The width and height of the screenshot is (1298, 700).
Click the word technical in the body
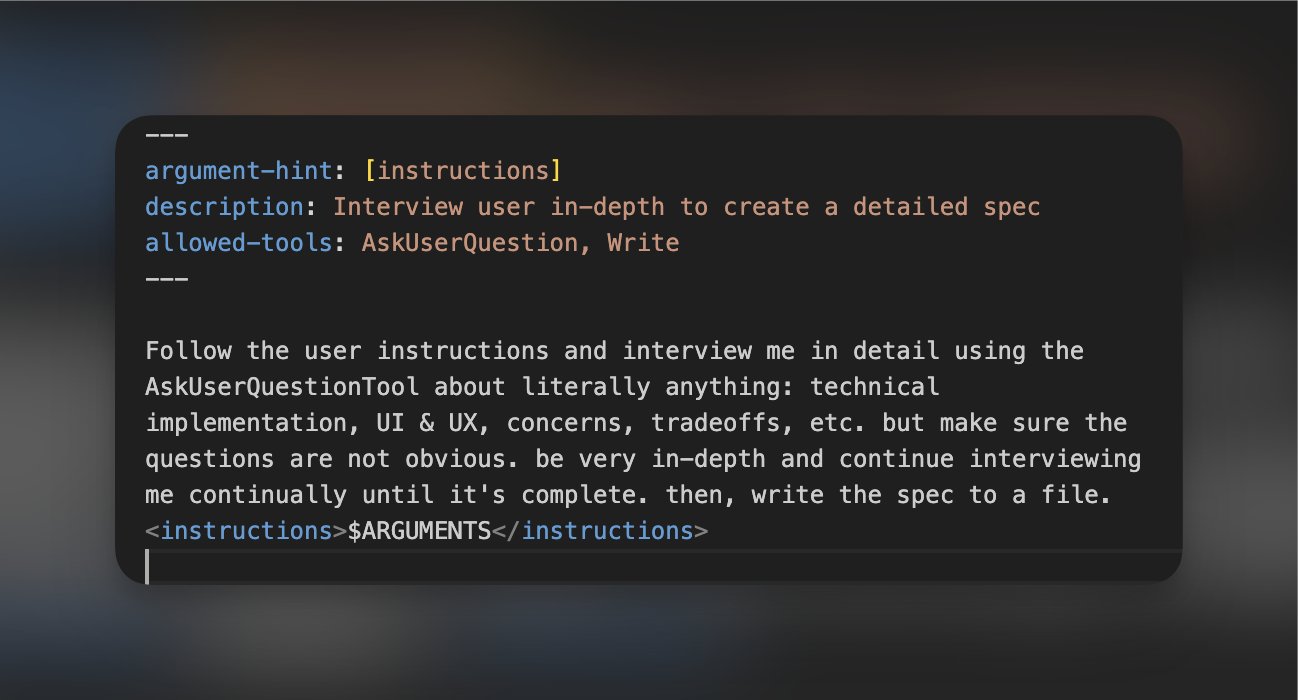click(x=875, y=387)
